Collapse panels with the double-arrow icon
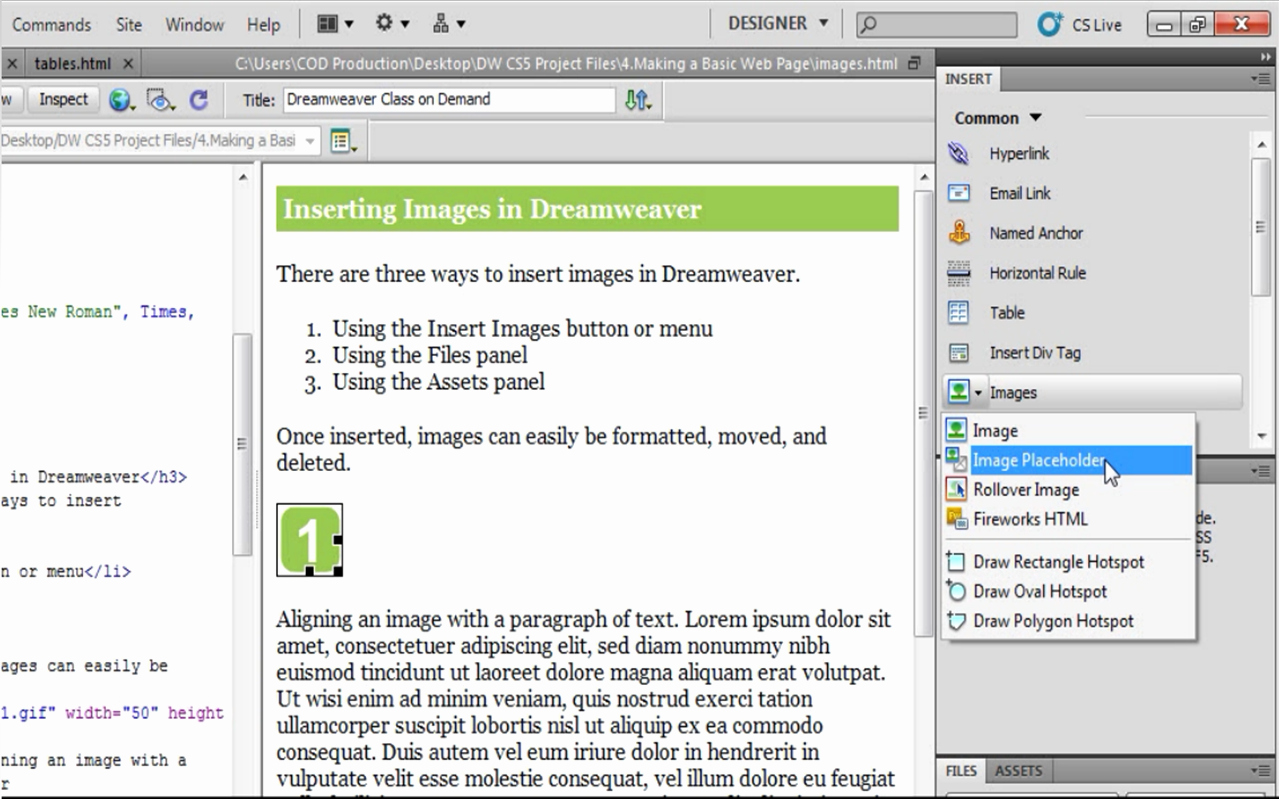This screenshot has width=1279, height=799. click(x=1267, y=57)
